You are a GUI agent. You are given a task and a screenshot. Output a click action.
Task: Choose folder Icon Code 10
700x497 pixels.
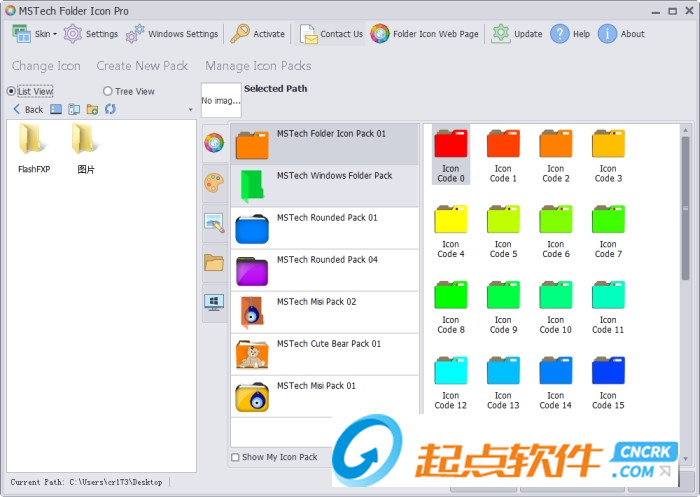pos(556,306)
